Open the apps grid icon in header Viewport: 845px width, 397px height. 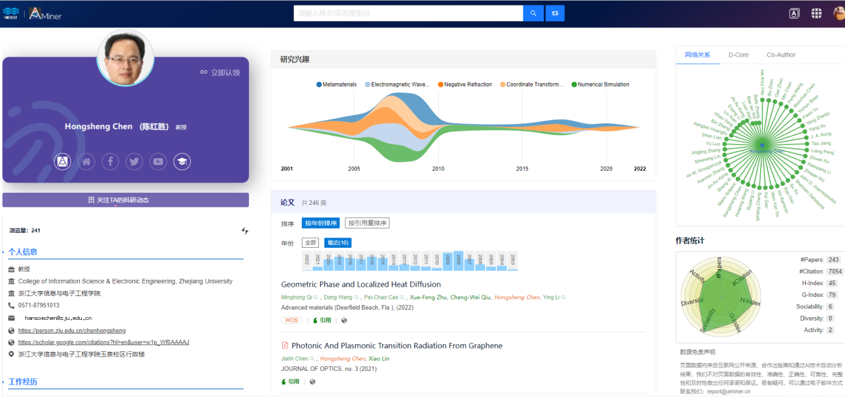pos(816,13)
